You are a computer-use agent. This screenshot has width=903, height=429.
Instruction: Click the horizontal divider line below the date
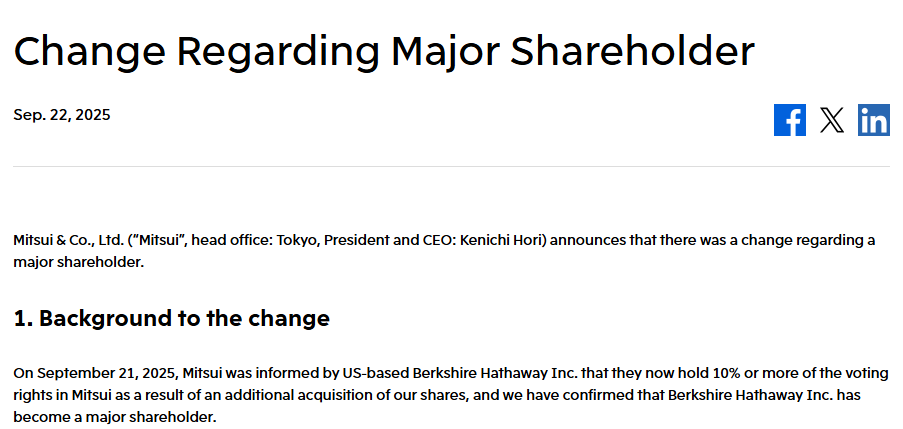[451, 166]
